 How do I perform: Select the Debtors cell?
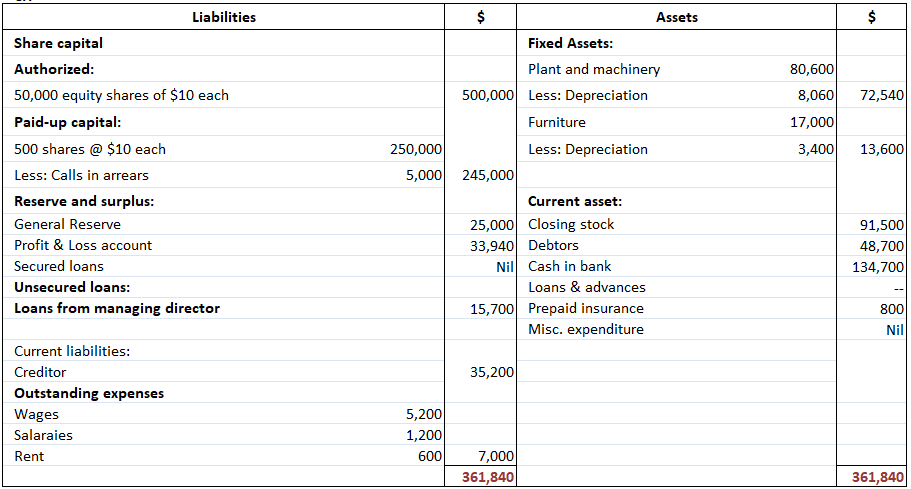coord(553,246)
